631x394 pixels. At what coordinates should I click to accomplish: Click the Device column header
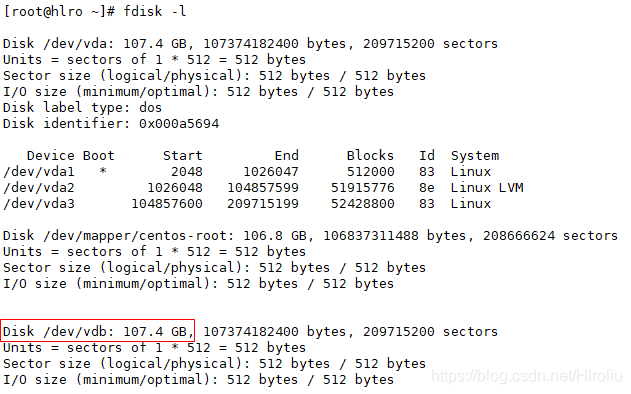point(51,156)
